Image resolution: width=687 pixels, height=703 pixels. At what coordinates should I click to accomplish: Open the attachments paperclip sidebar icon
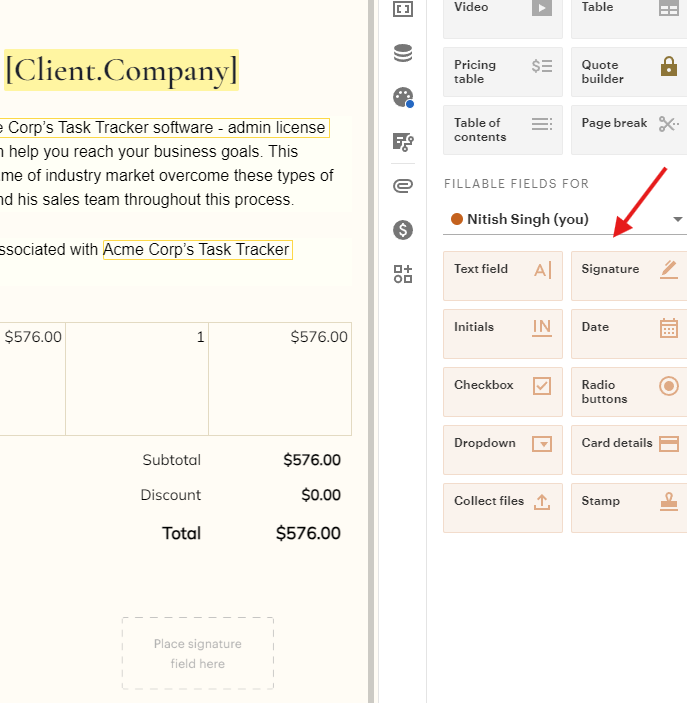click(x=403, y=186)
